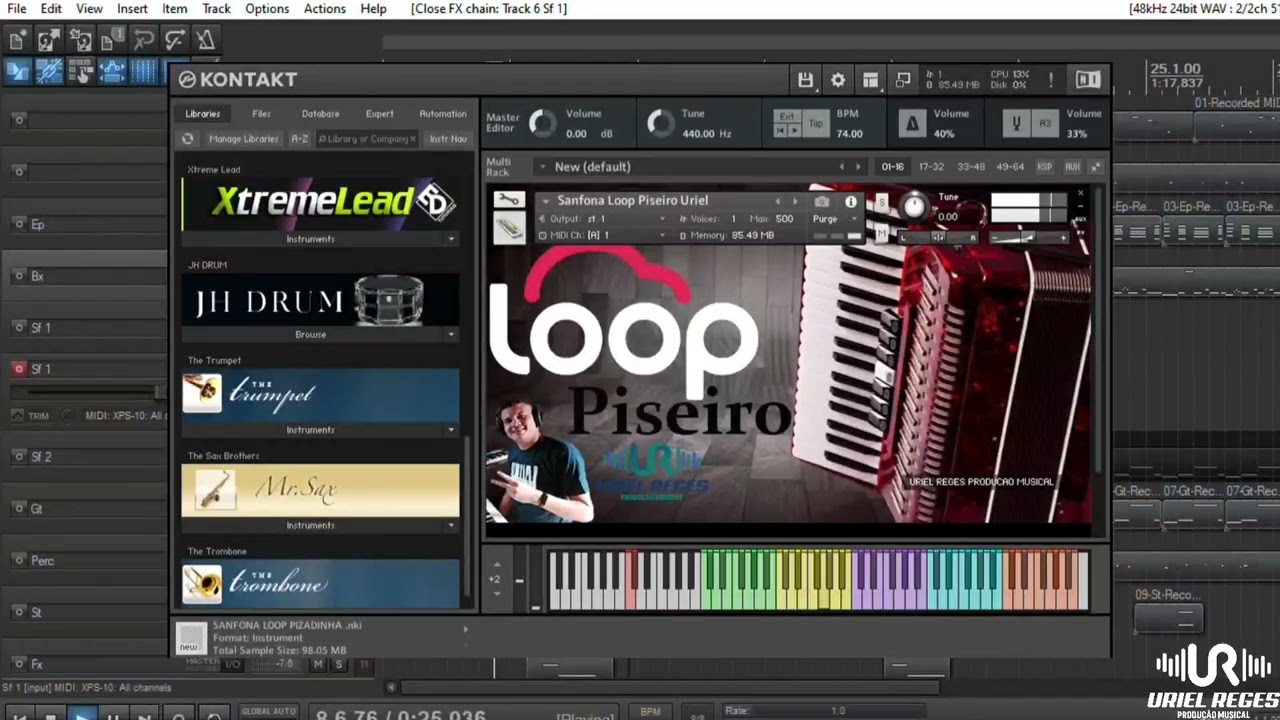
Task: Open instrument edit wrench icon
Action: (x=508, y=200)
